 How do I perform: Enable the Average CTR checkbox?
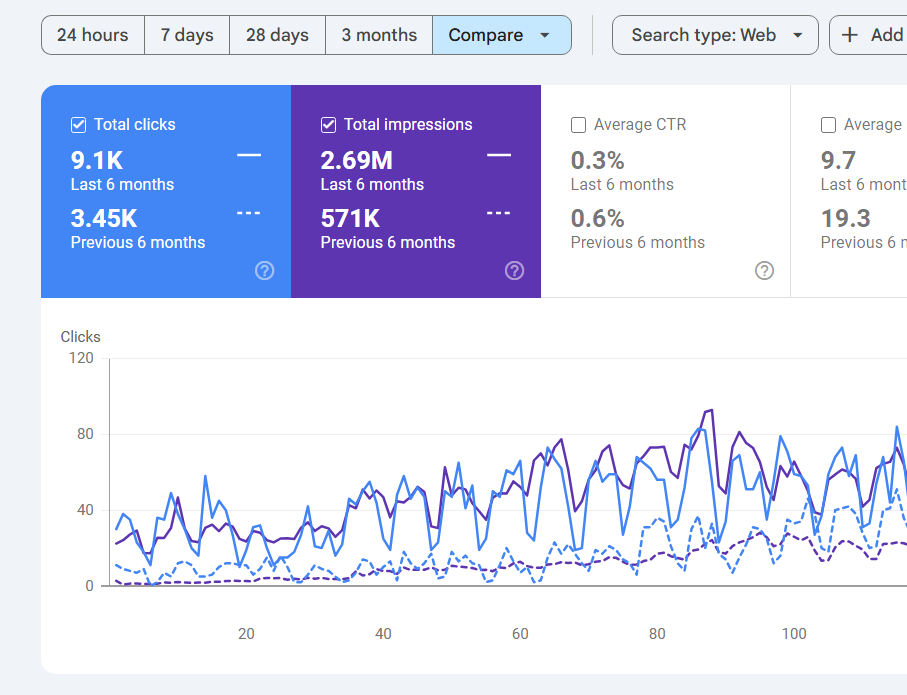point(578,125)
